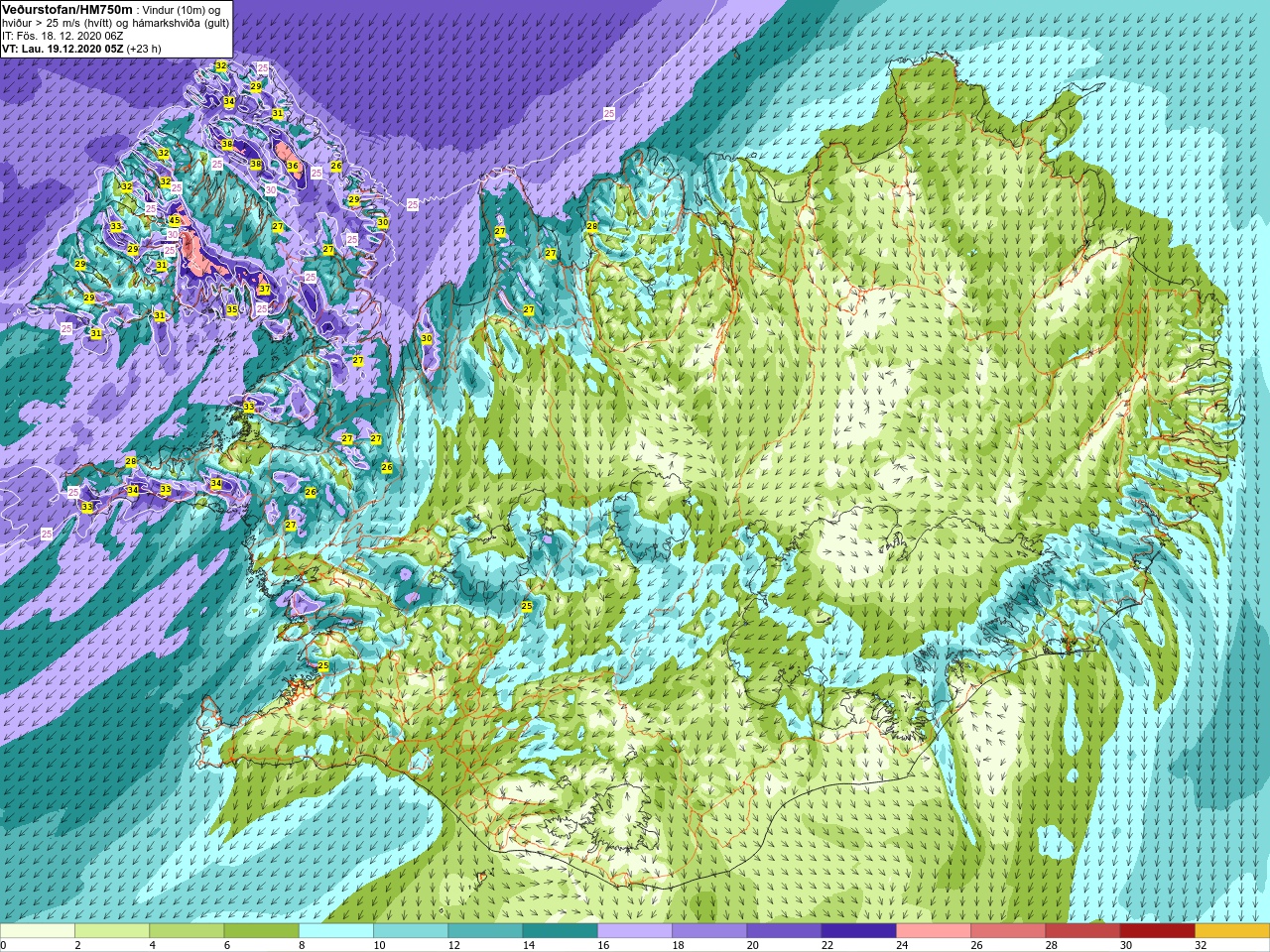Image resolution: width=1270 pixels, height=952 pixels.
Task: Click the yellow gust label '36'
Action: (x=293, y=167)
